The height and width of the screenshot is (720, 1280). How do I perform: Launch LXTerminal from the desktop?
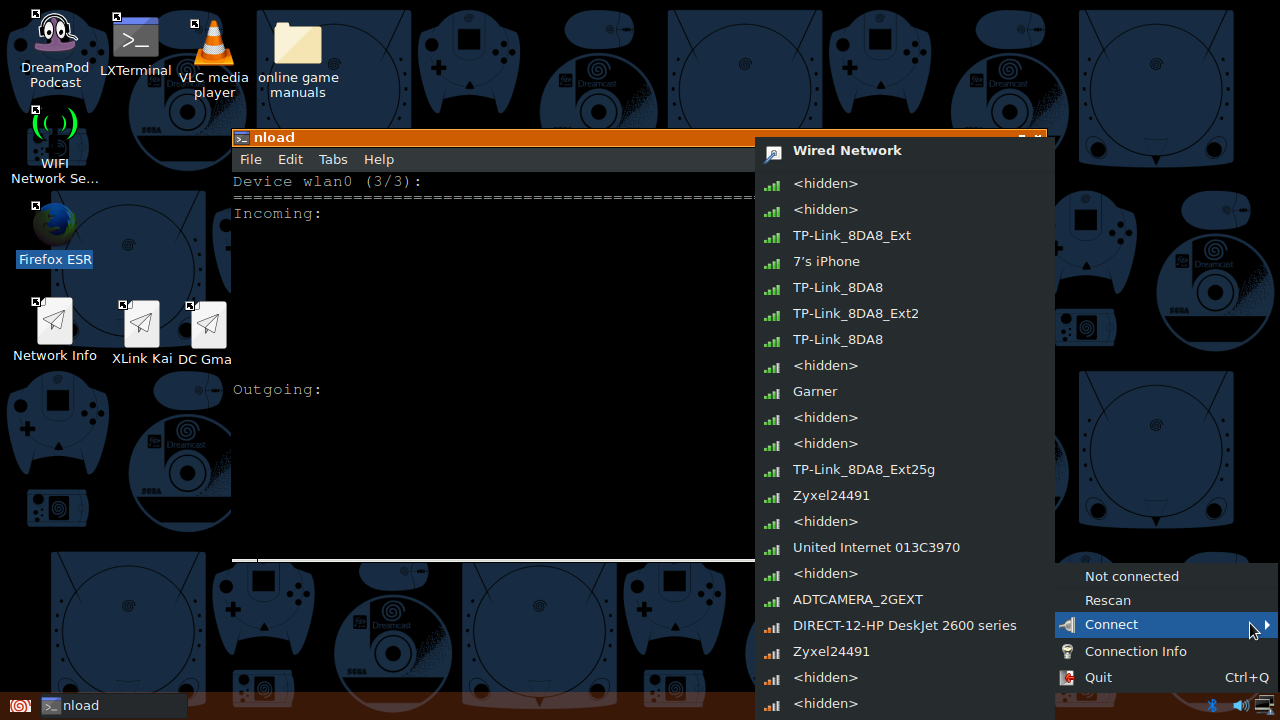136,46
